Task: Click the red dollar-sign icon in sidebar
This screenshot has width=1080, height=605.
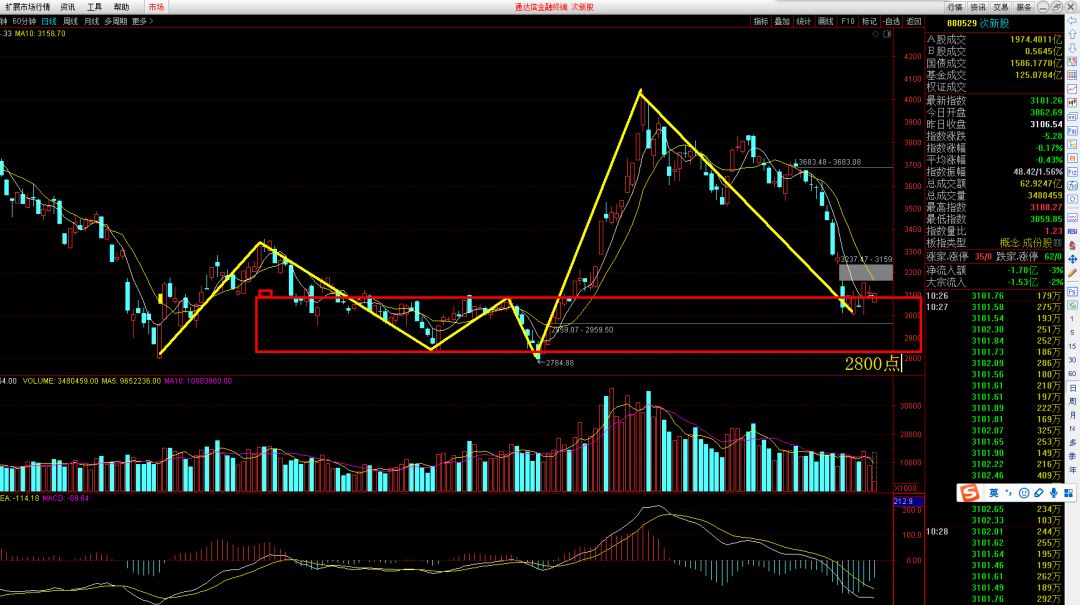Action: coord(1072,245)
